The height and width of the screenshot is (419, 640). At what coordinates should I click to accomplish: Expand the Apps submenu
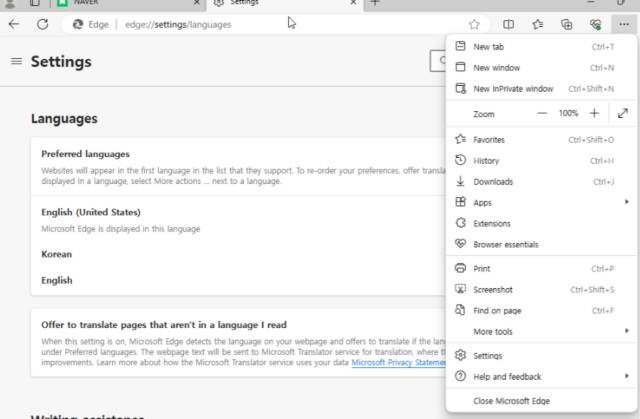[541, 202]
